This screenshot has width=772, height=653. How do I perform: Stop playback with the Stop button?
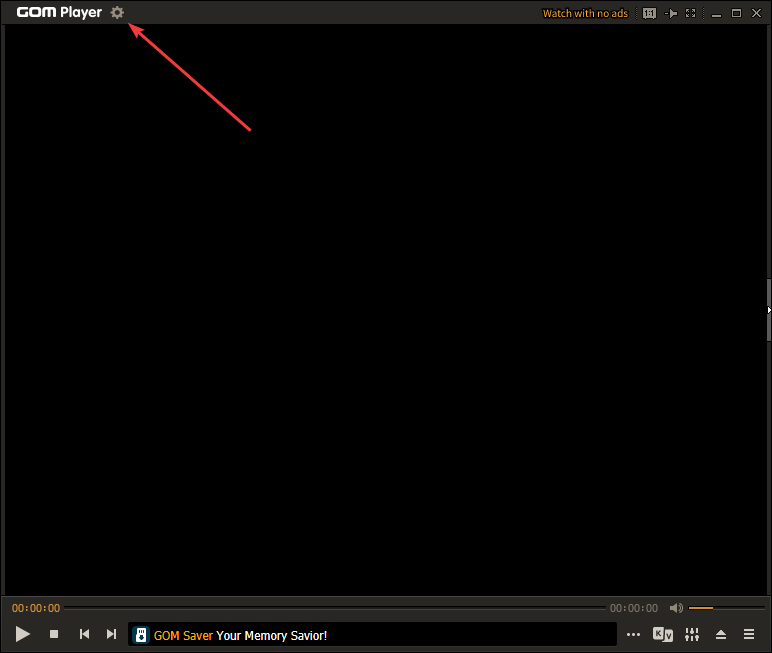(x=54, y=634)
